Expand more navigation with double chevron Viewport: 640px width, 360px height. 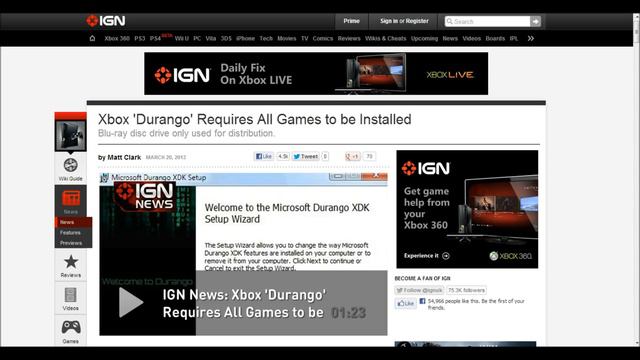point(531,38)
